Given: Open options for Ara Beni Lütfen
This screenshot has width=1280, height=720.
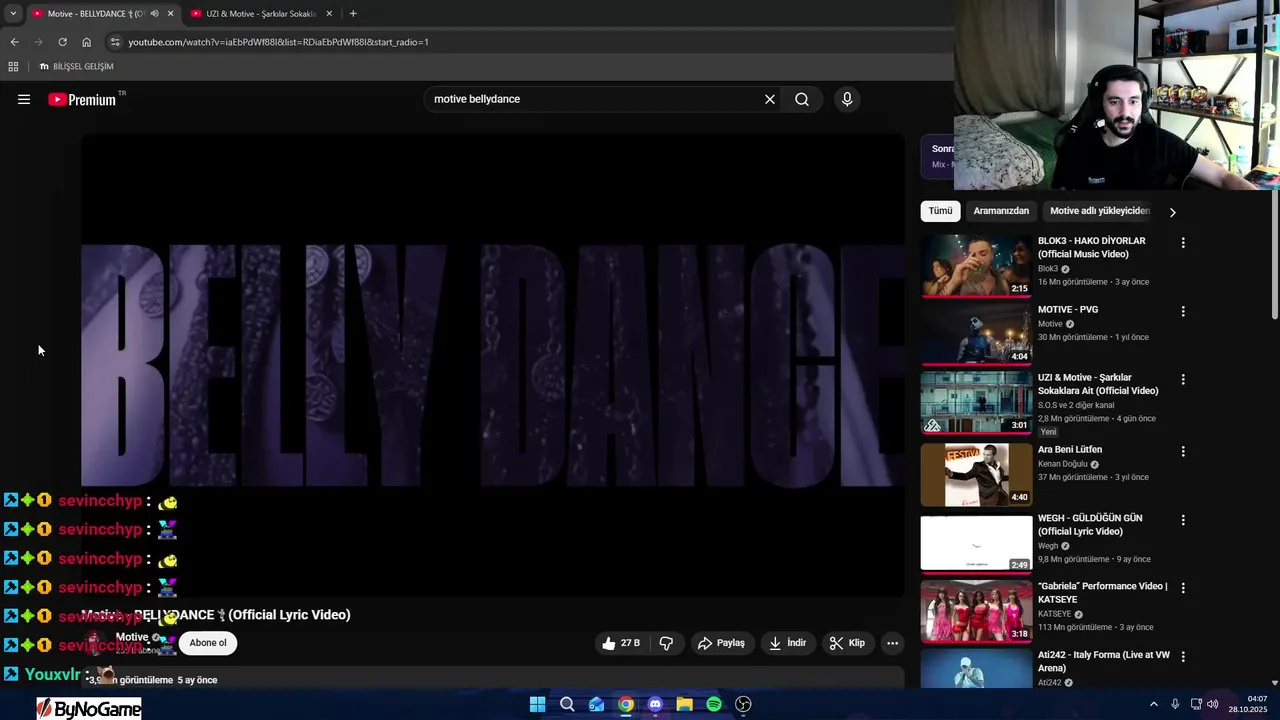Looking at the screenshot, I should [1183, 451].
